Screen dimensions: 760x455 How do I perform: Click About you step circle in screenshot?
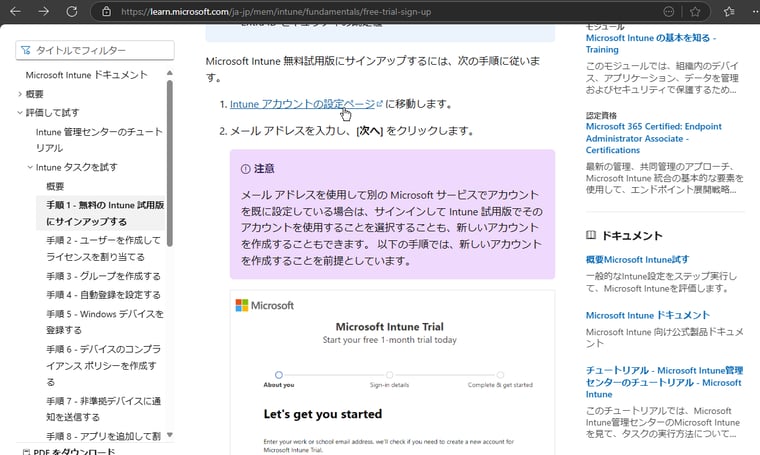coord(279,375)
